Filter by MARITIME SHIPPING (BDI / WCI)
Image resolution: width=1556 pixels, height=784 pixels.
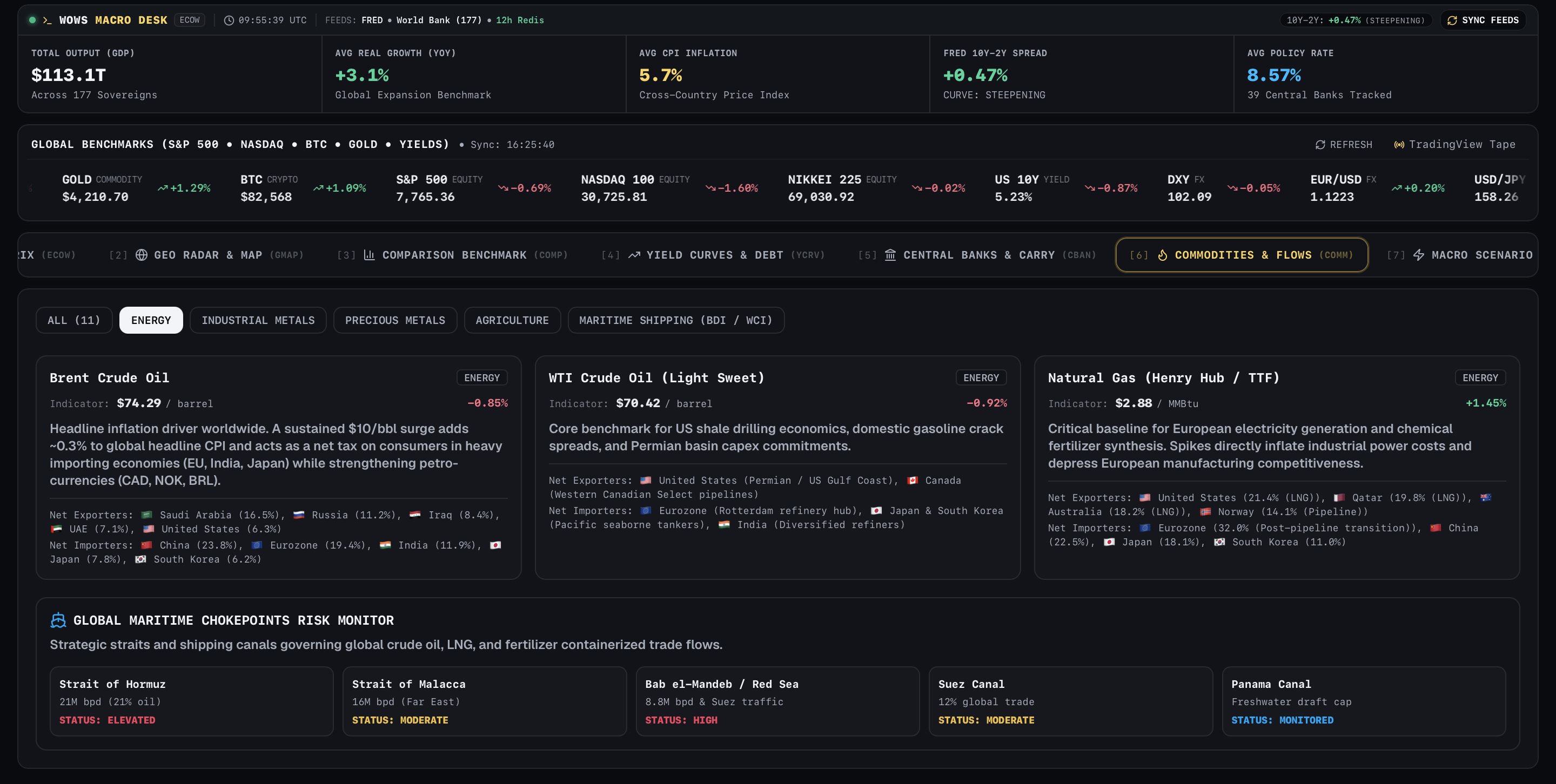pos(676,321)
